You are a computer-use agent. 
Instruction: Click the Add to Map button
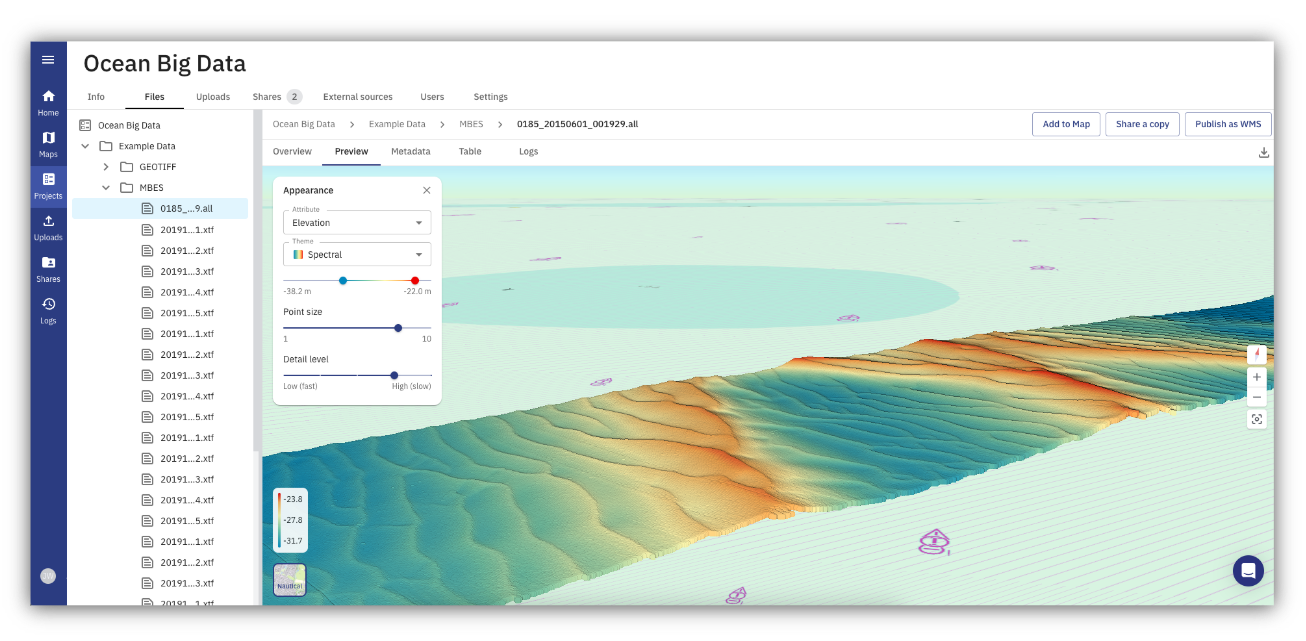[1066, 124]
